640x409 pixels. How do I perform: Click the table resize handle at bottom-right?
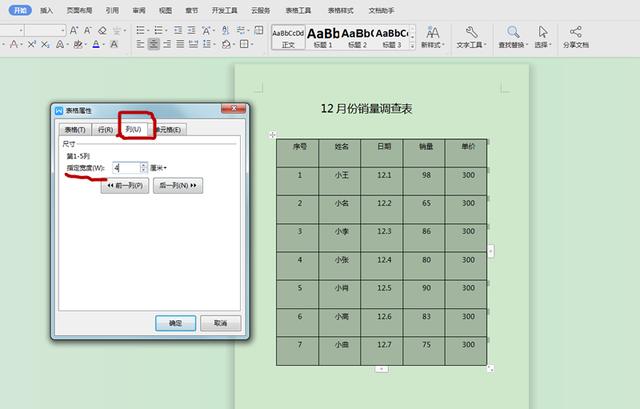click(x=490, y=368)
